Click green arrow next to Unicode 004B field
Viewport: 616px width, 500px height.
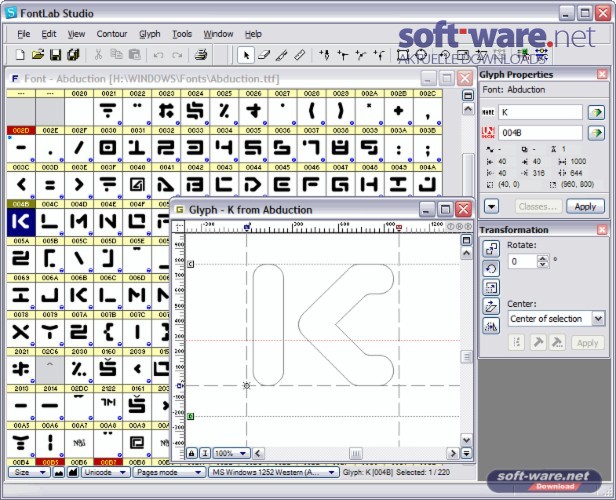(596, 133)
